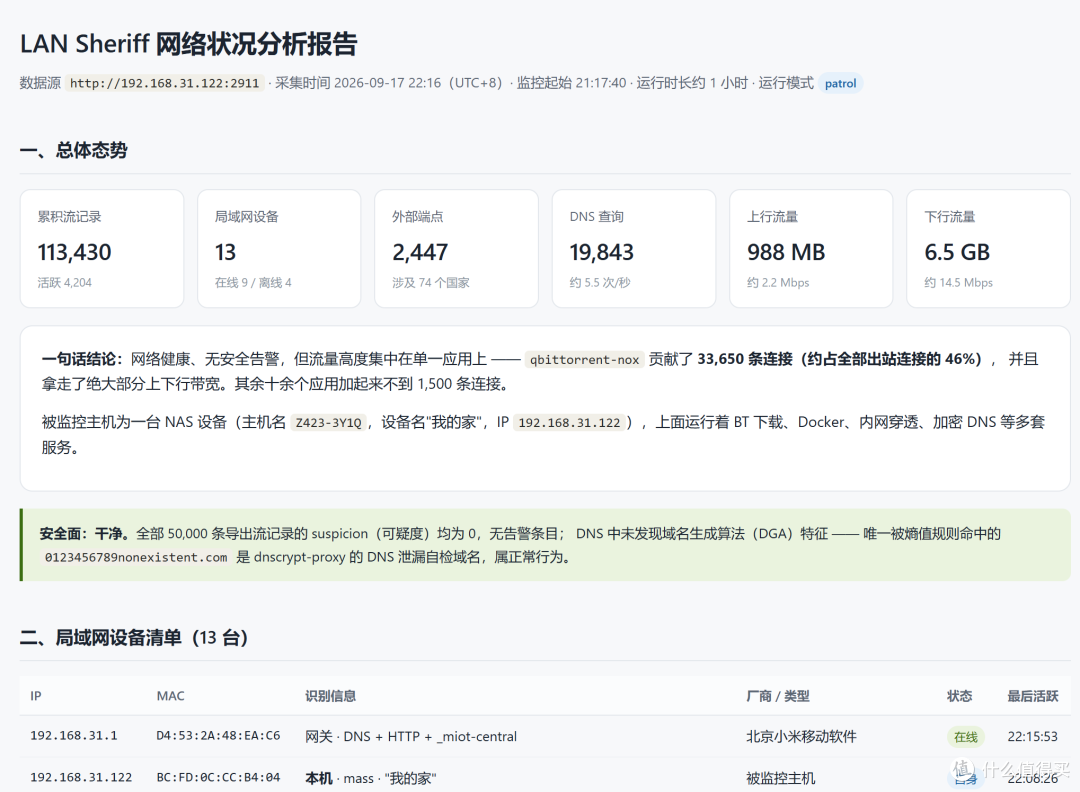Viewport: 1080px width, 792px height.
Task: Click the 在线 status badge for 192.168.31.1
Action: point(966,737)
